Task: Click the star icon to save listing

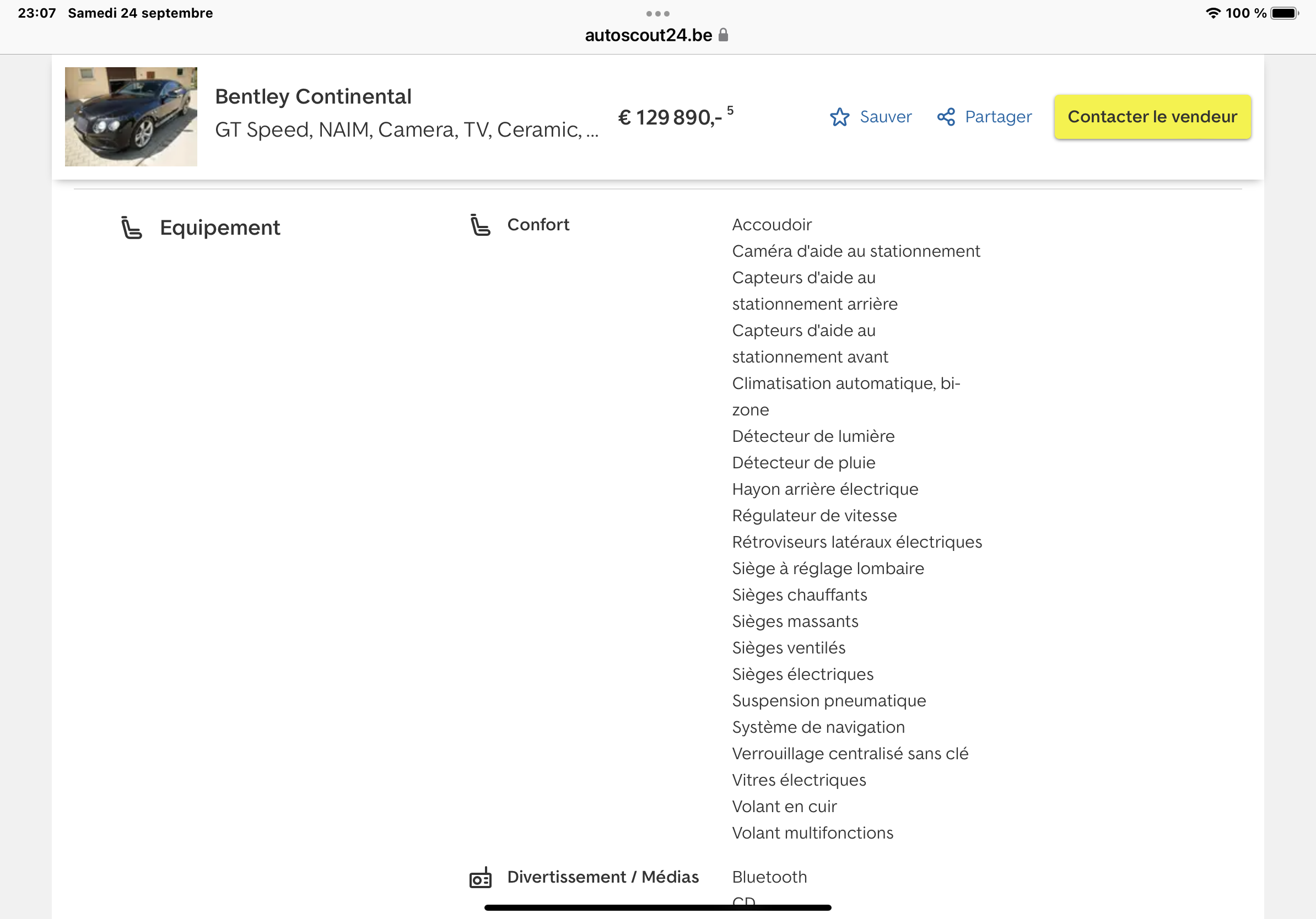Action: coord(839,117)
